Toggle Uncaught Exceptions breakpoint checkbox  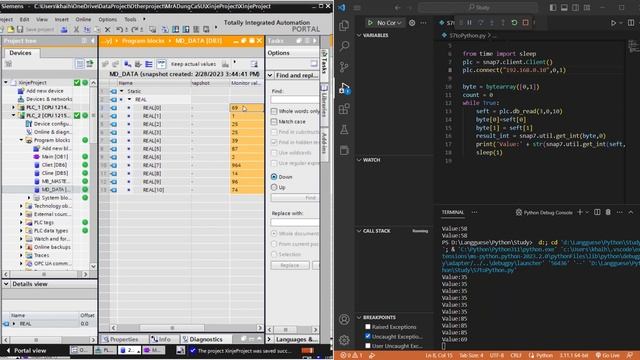(x=368, y=336)
